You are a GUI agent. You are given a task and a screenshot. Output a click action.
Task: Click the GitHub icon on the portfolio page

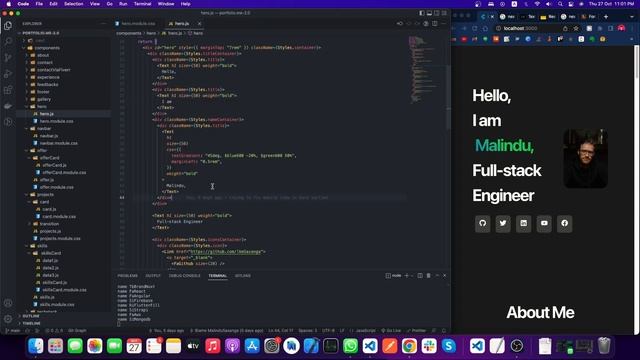482,223
